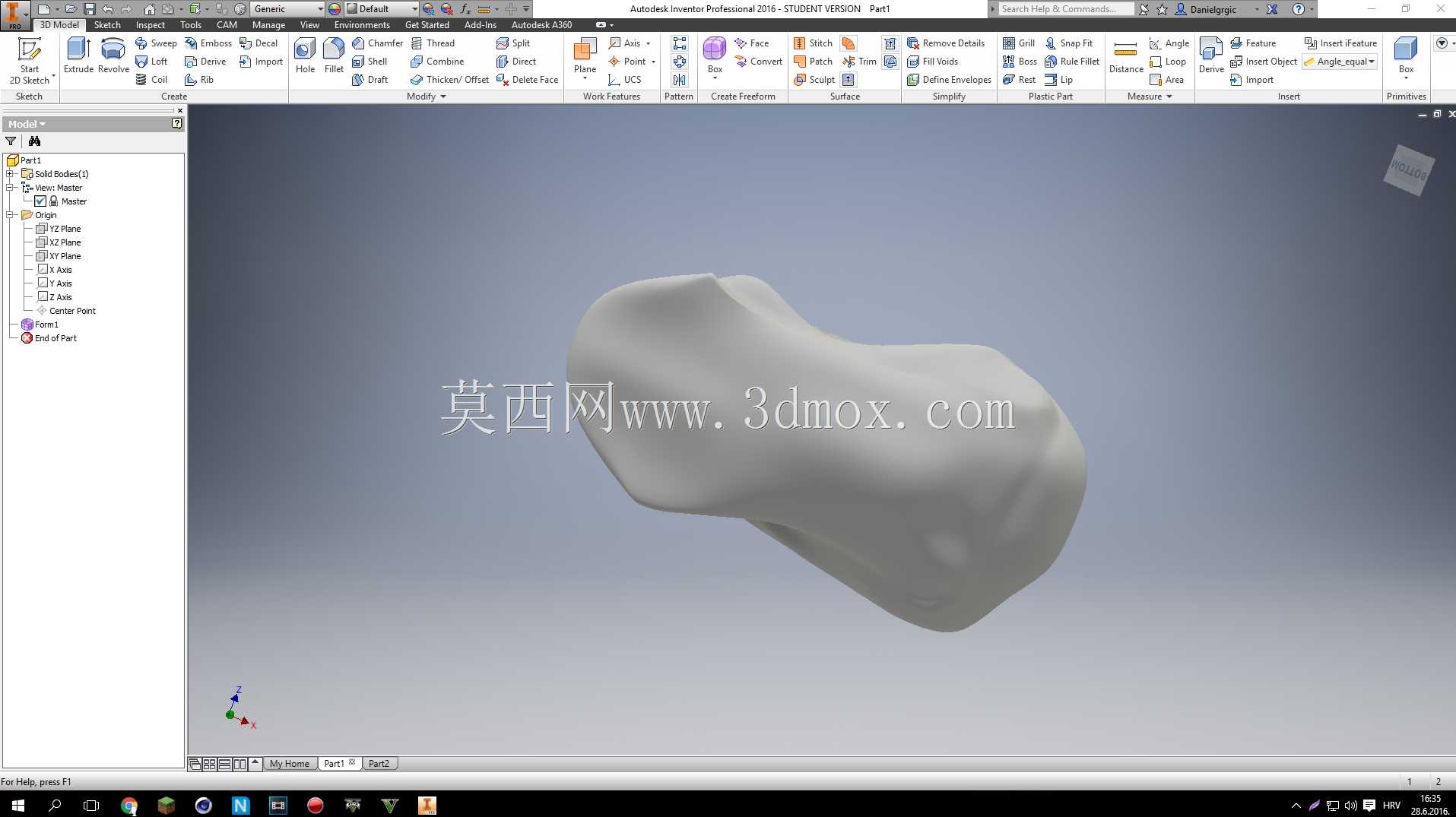The height and width of the screenshot is (817, 1456).
Task: Expand the Modify panel dropdown
Action: [x=427, y=97]
